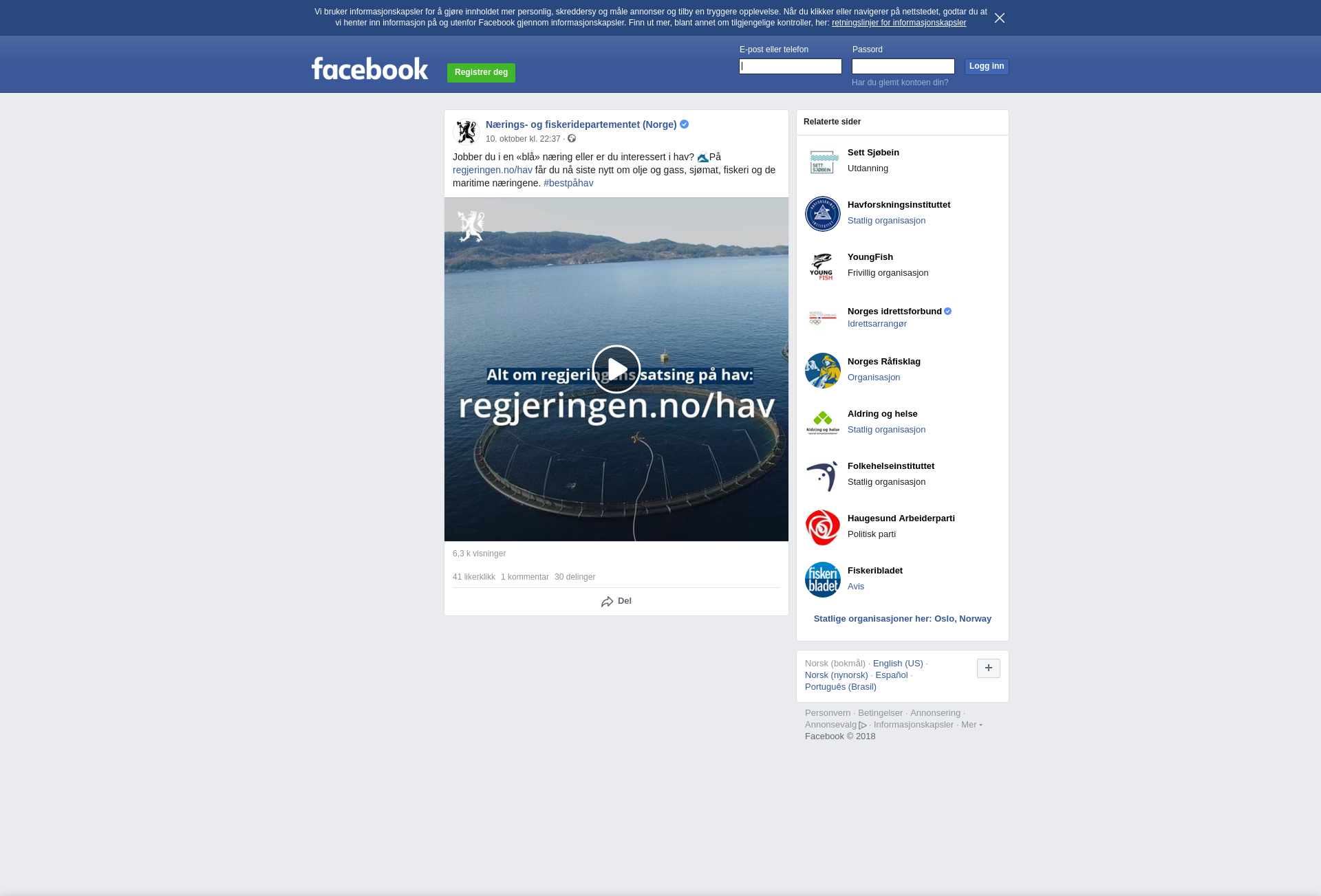Open Norges Råfisklag page title
This screenshot has width=1321, height=896.
click(884, 362)
